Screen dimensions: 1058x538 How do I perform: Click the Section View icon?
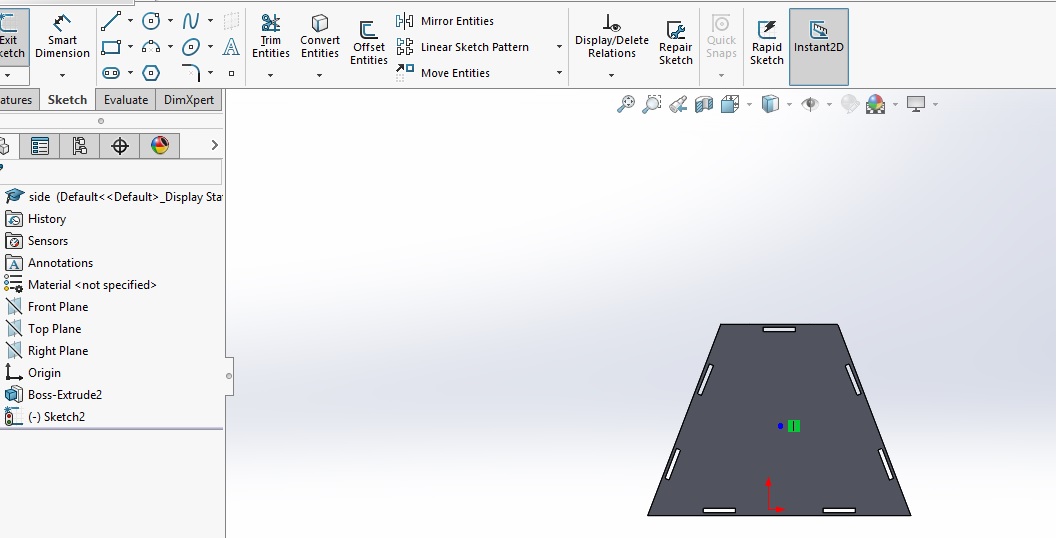coord(704,104)
